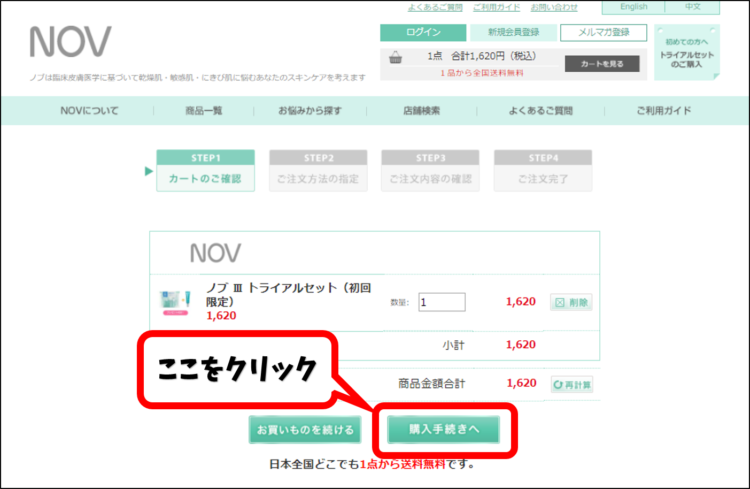Click the cart summary 1点 合計1,620円 text
750x489 pixels.
482,56
